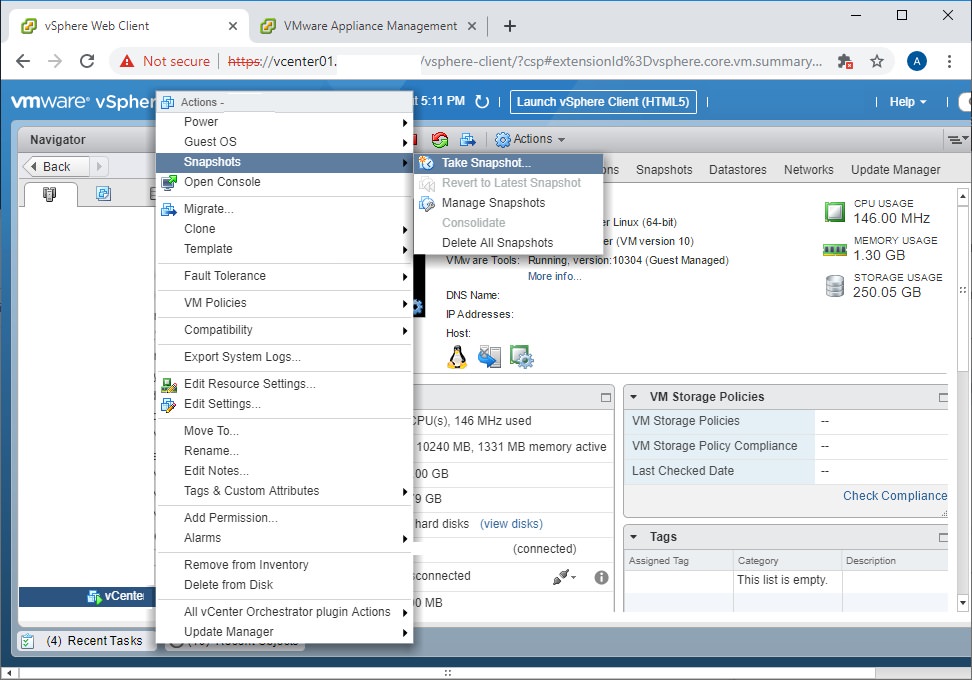
Task: Click the Recent Tasks clipboard icon
Action: click(27, 641)
